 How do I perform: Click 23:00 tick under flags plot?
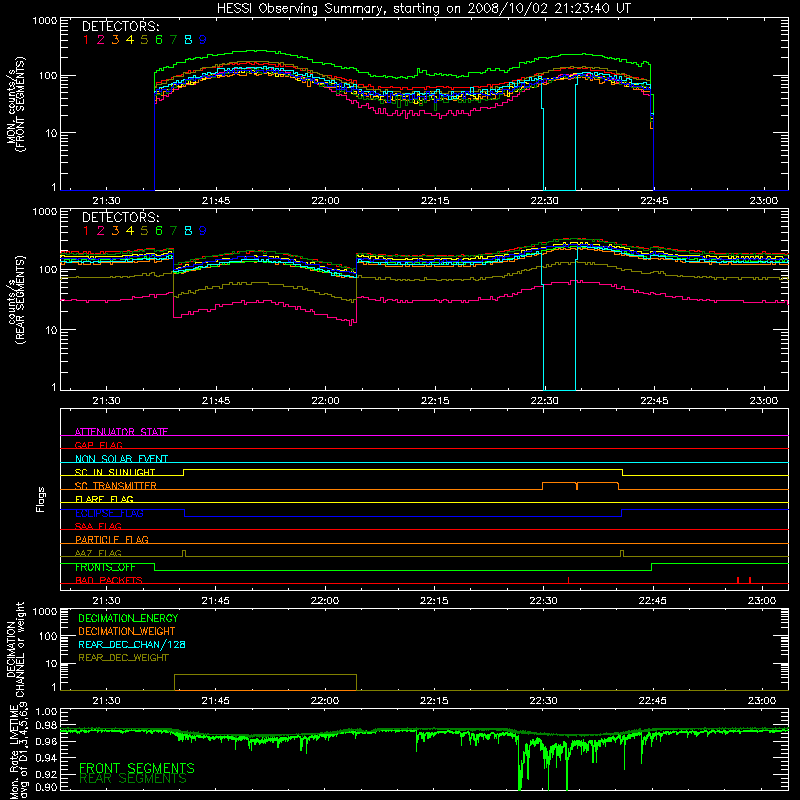(x=762, y=601)
